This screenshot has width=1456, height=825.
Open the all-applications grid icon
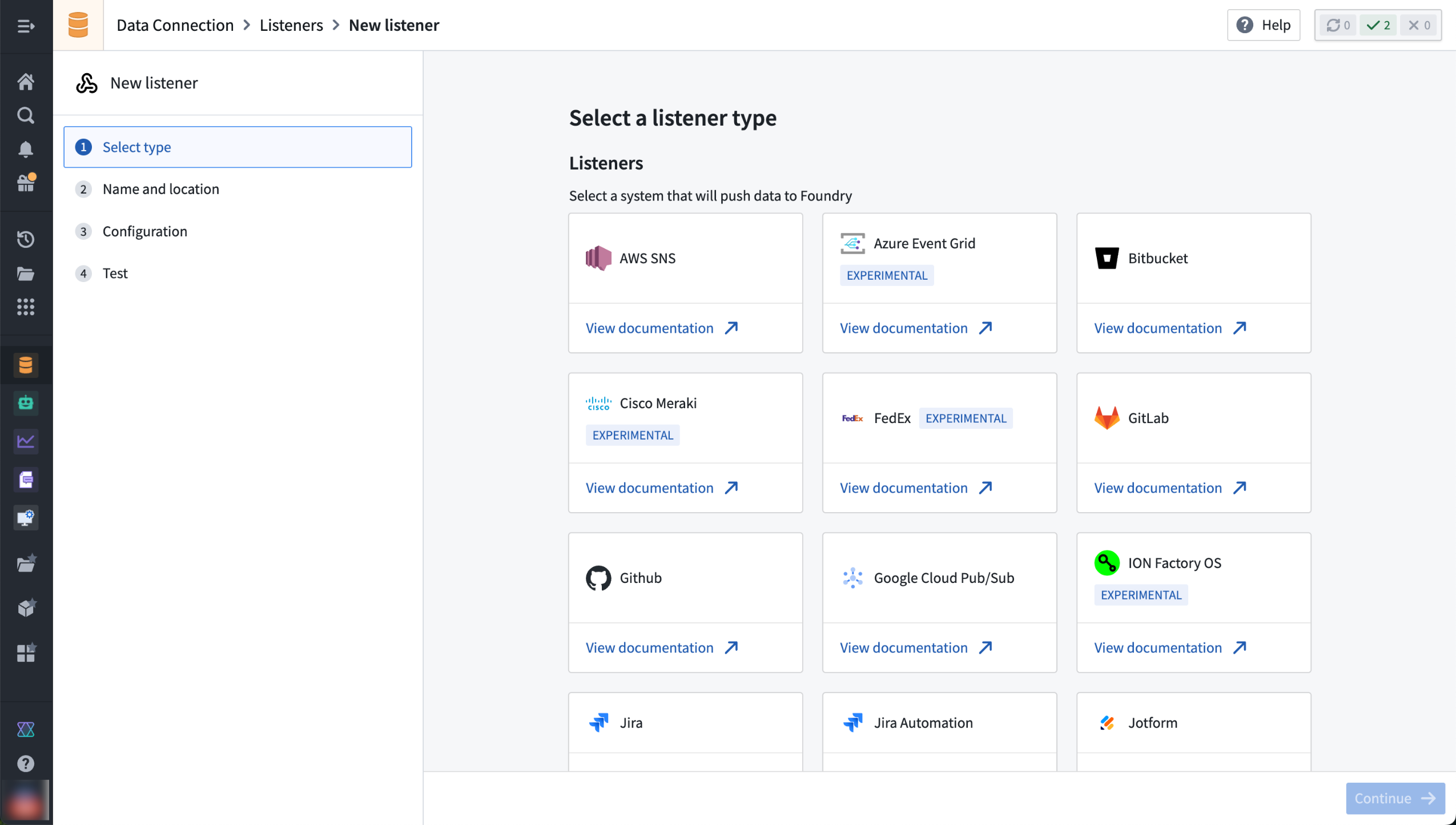(26, 307)
